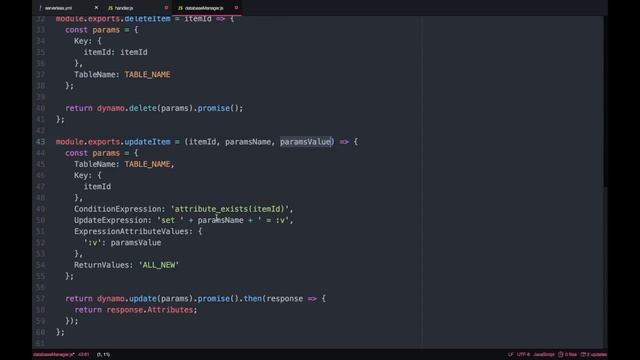Click the JS file icon on handler.js tab
Viewport: 640px width, 360px height.
point(110,8)
